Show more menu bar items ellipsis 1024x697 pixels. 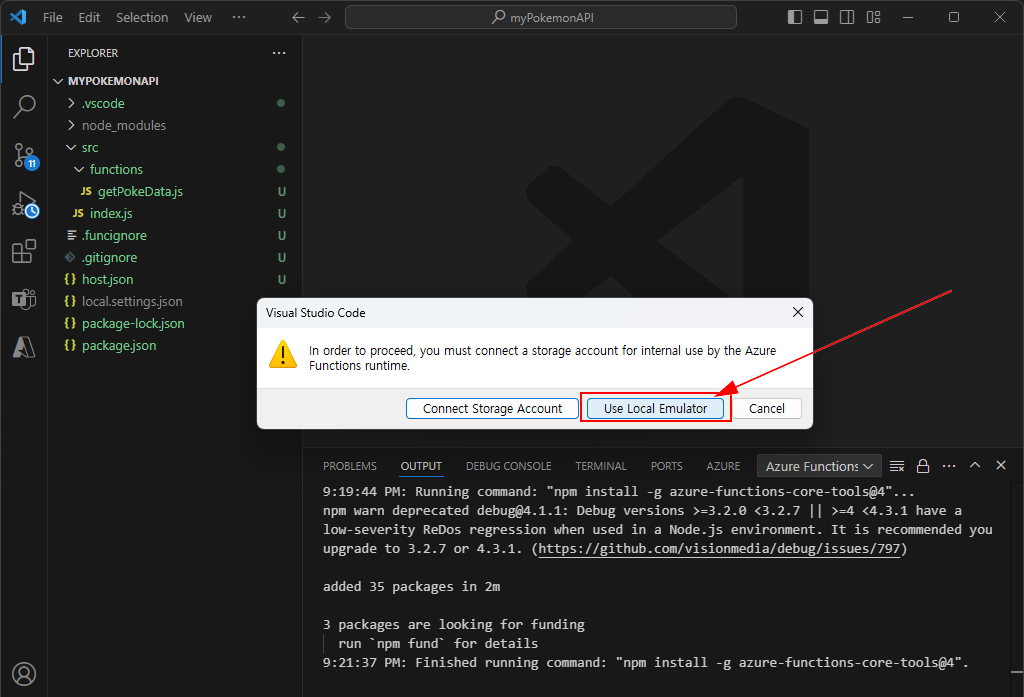(239, 18)
